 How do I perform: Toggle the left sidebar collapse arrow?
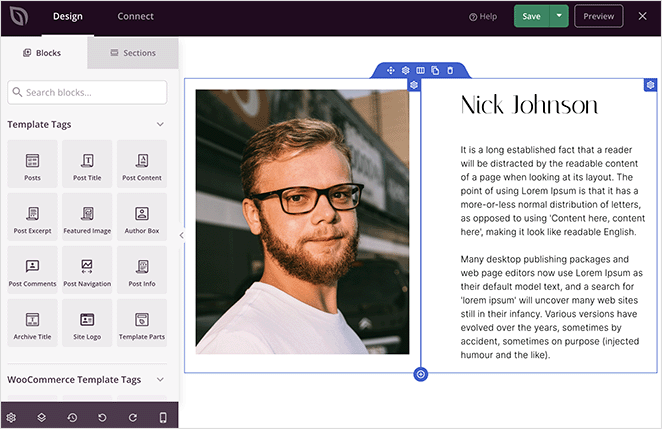point(181,235)
